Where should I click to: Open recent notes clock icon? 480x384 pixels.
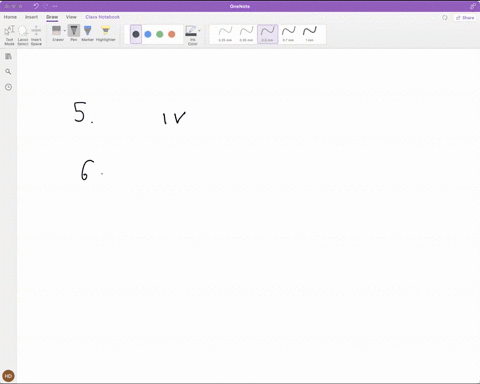click(8, 87)
